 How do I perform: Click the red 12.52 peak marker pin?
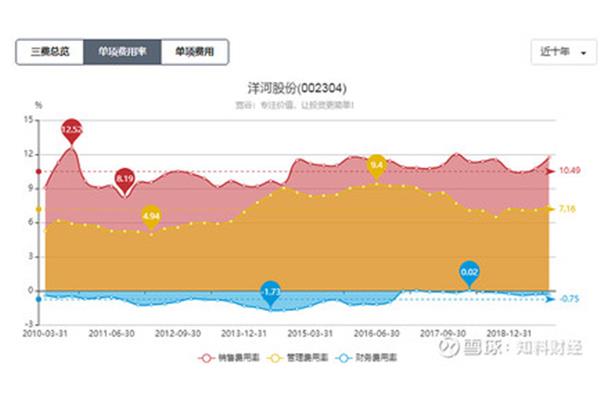click(x=72, y=130)
